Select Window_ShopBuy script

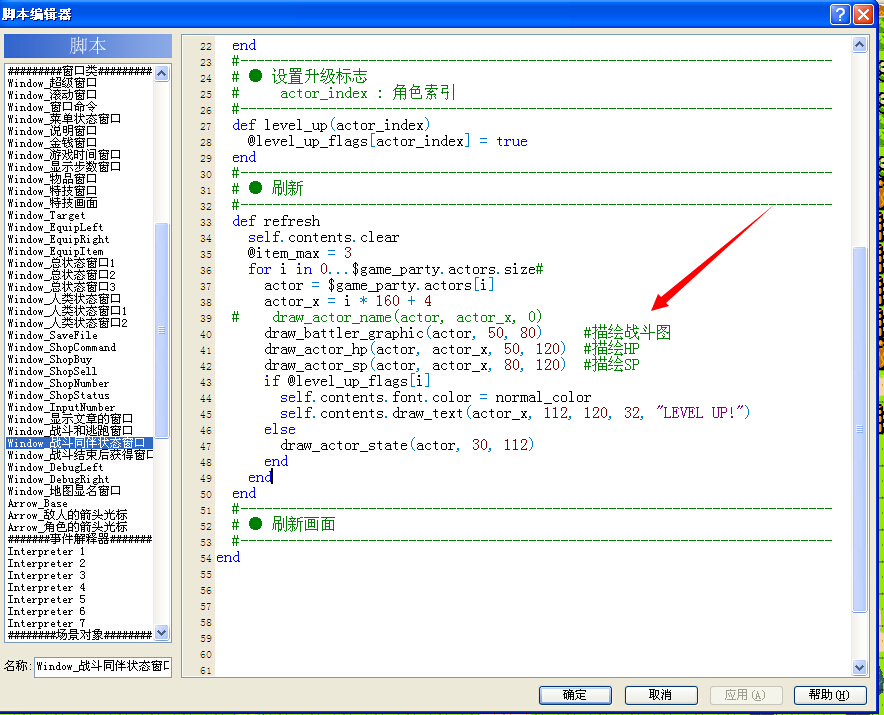point(50,359)
